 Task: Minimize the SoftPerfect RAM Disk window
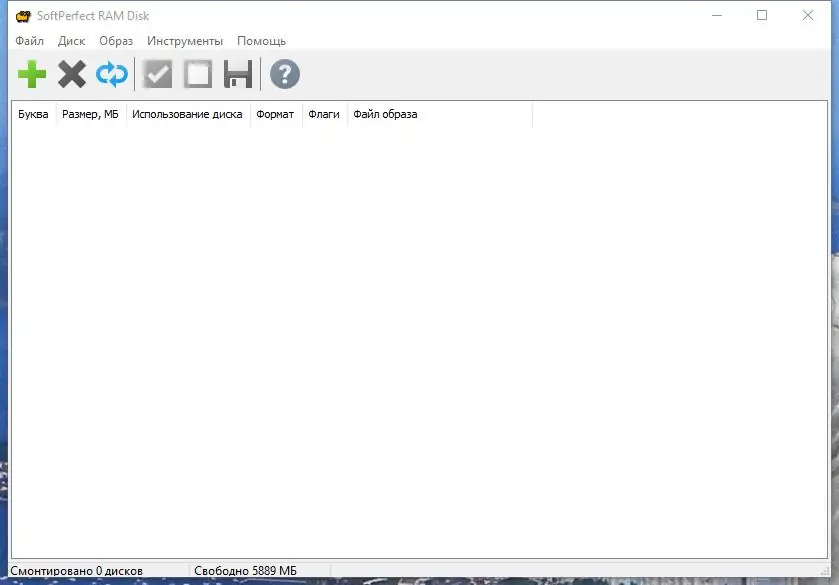coord(717,16)
